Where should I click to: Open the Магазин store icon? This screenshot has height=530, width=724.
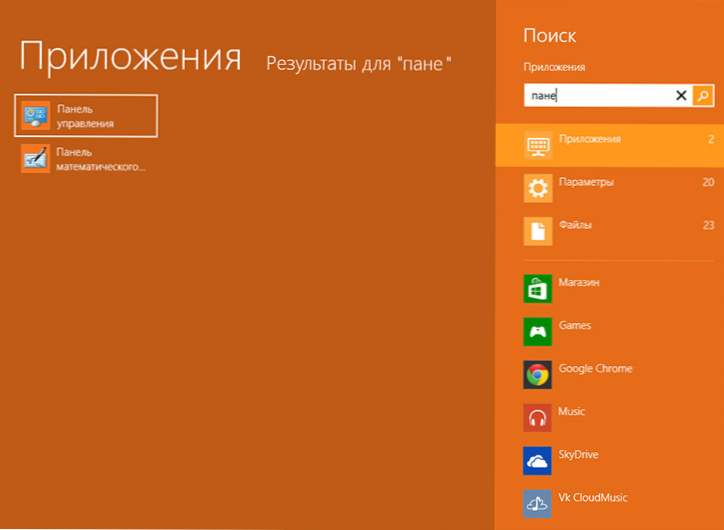pyautogui.click(x=537, y=289)
